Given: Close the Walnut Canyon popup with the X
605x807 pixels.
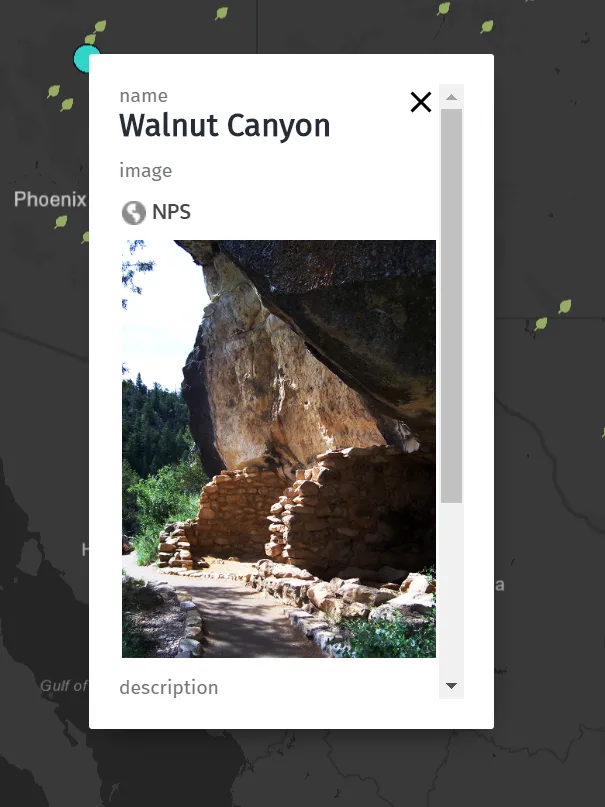Looking at the screenshot, I should [420, 102].
